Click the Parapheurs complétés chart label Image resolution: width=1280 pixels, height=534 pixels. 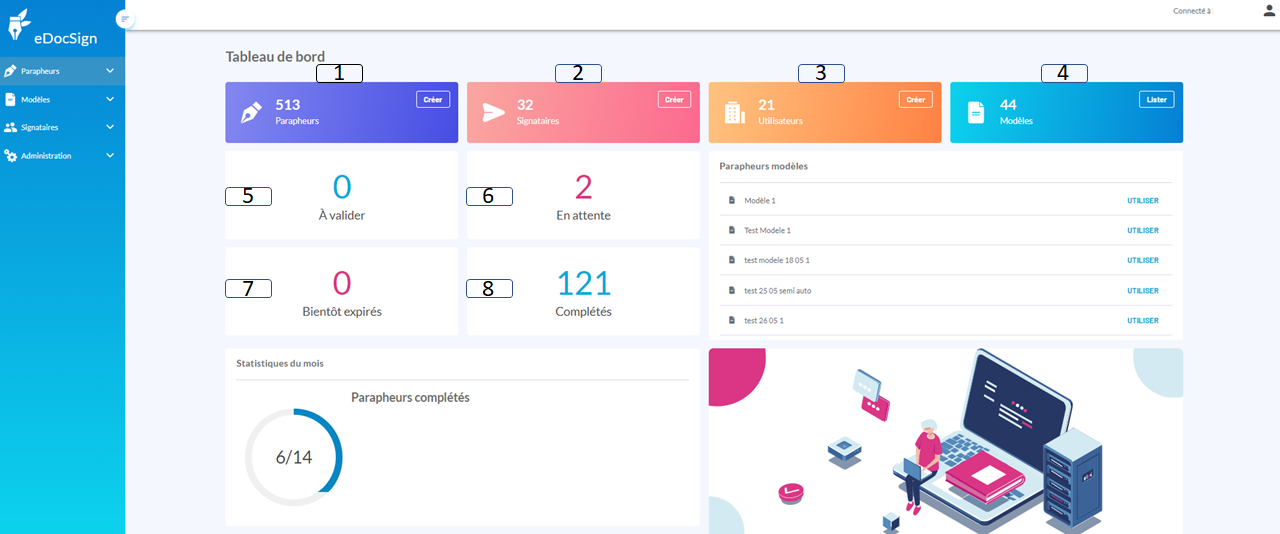pos(410,397)
